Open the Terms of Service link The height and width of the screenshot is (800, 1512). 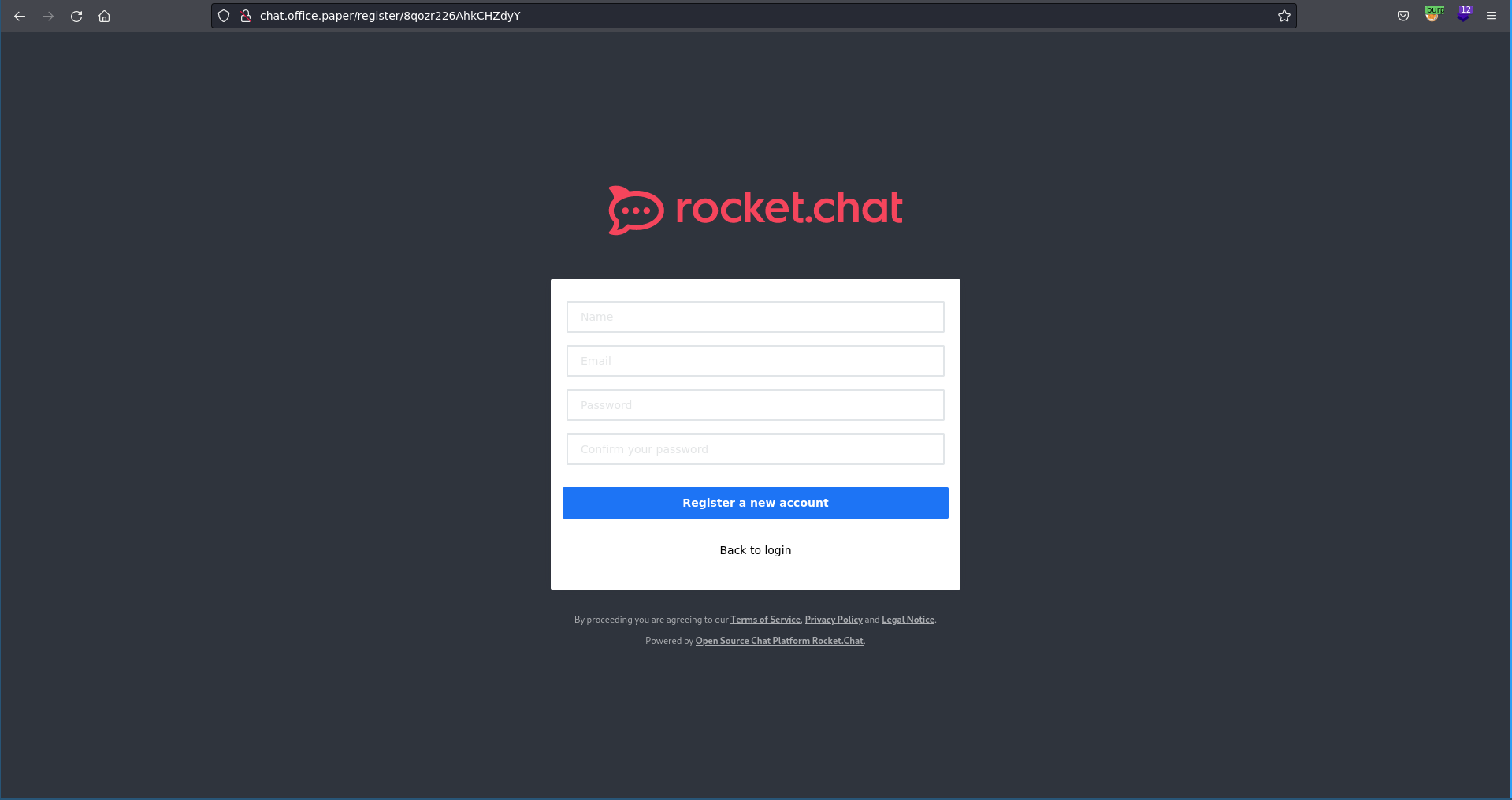[x=764, y=620]
